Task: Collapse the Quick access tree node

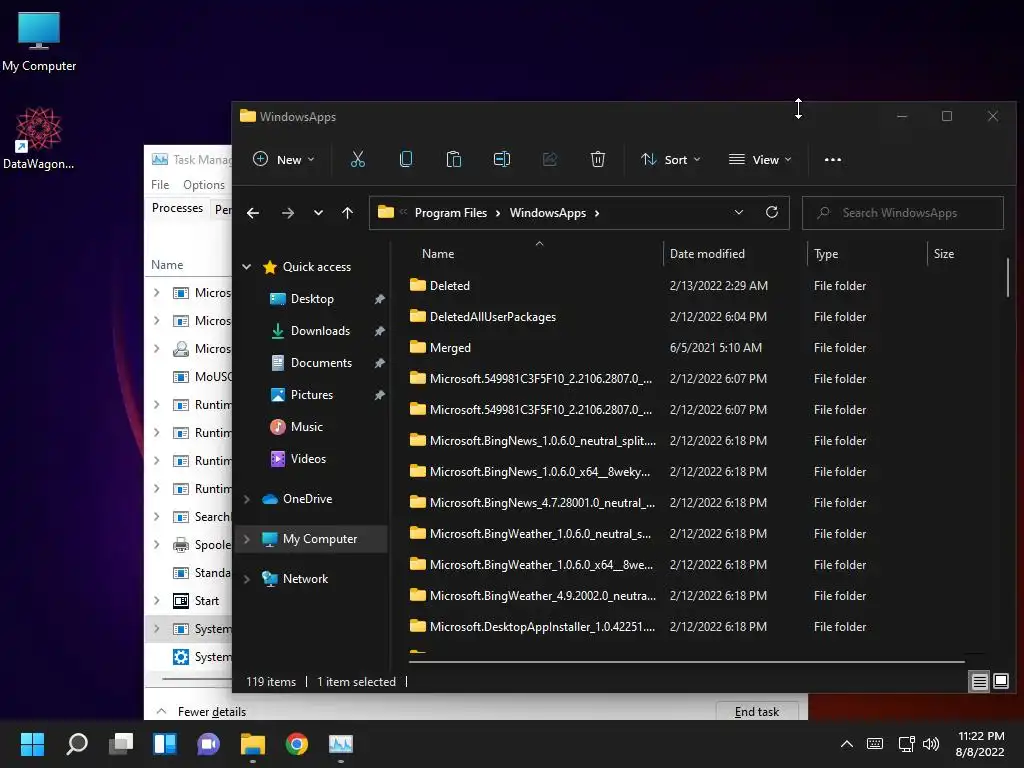Action: pos(247,266)
